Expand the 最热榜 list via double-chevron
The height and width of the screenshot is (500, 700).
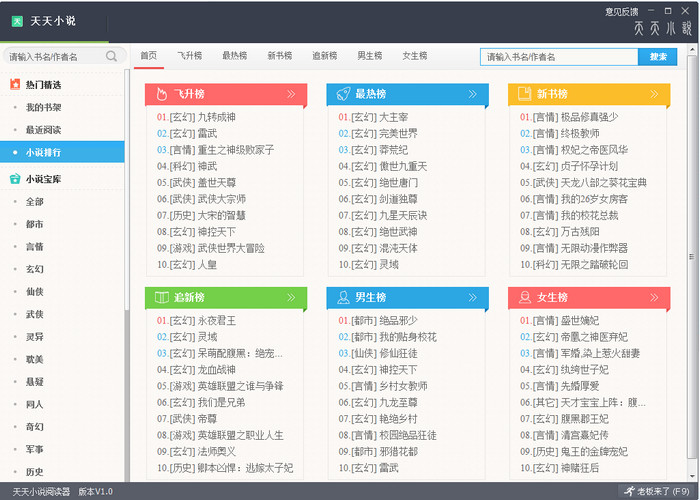coord(473,95)
